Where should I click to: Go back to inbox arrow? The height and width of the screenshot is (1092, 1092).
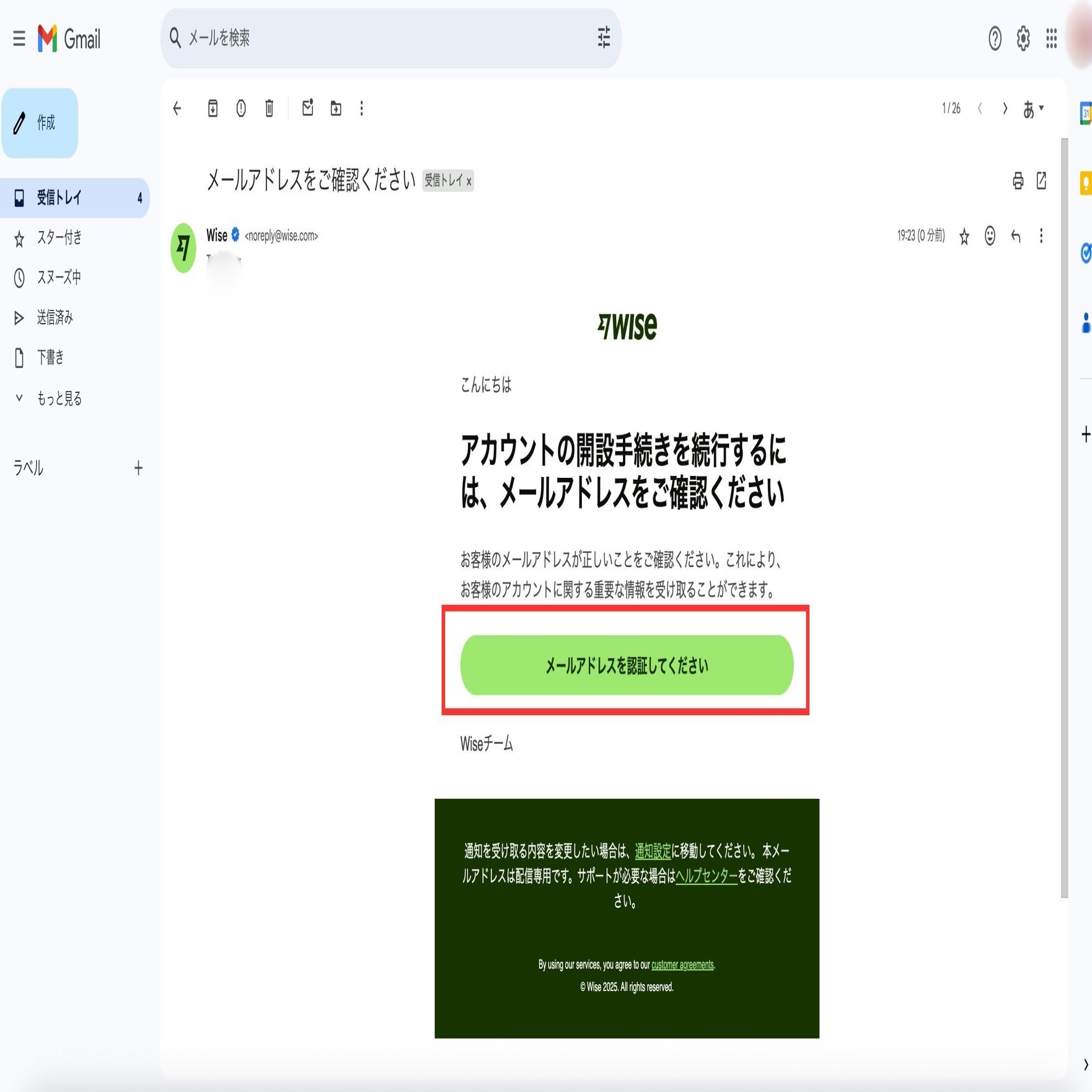coord(177,109)
